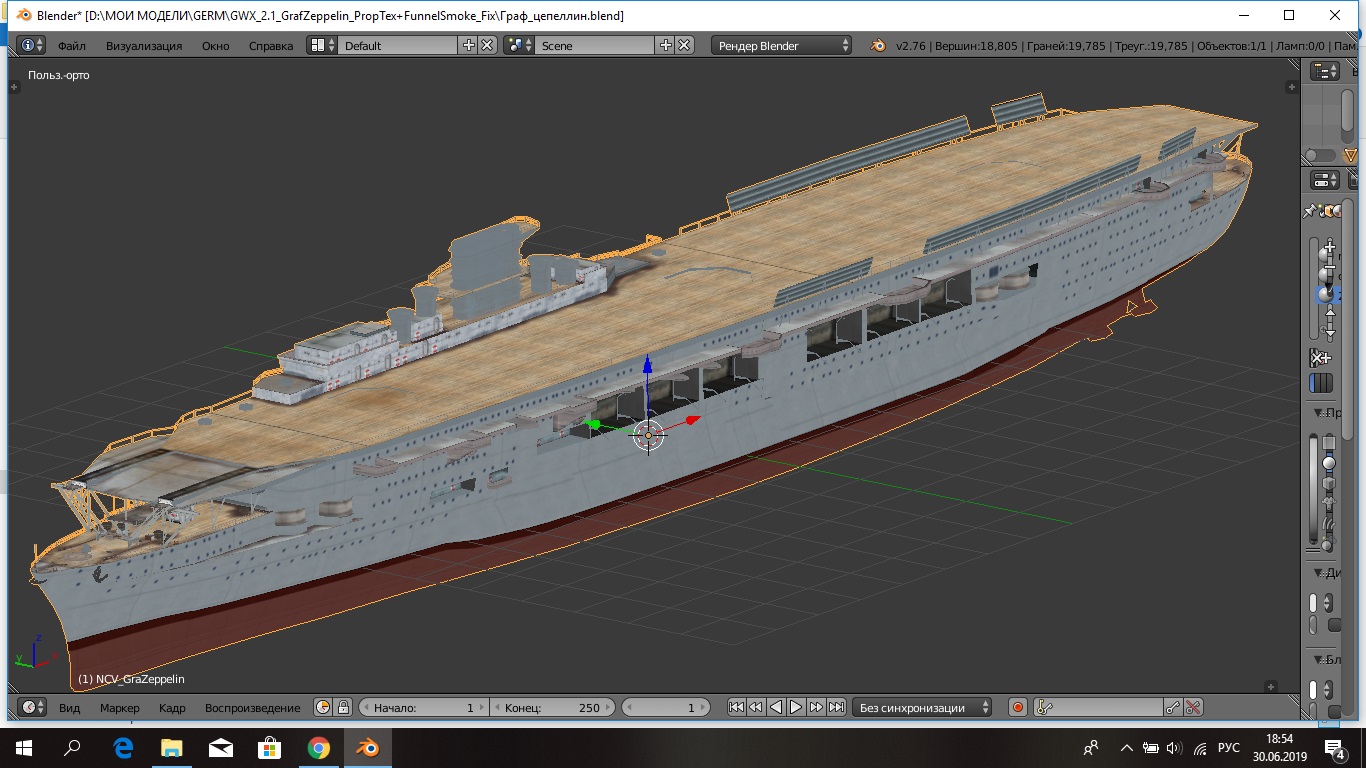The height and width of the screenshot is (768, 1366).
Task: Click the Info editor type icon
Action: point(32,46)
